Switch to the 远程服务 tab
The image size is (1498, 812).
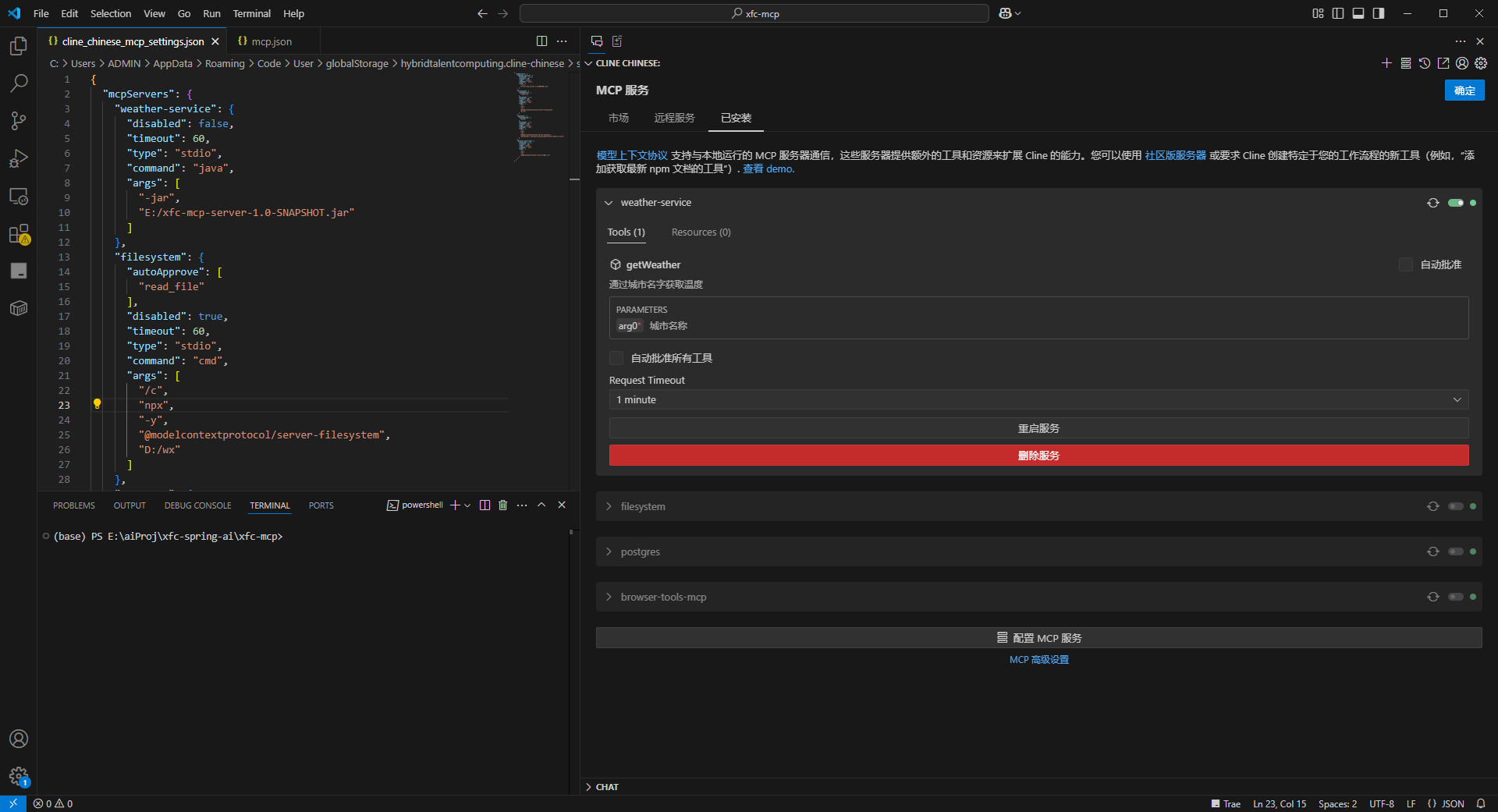[674, 118]
